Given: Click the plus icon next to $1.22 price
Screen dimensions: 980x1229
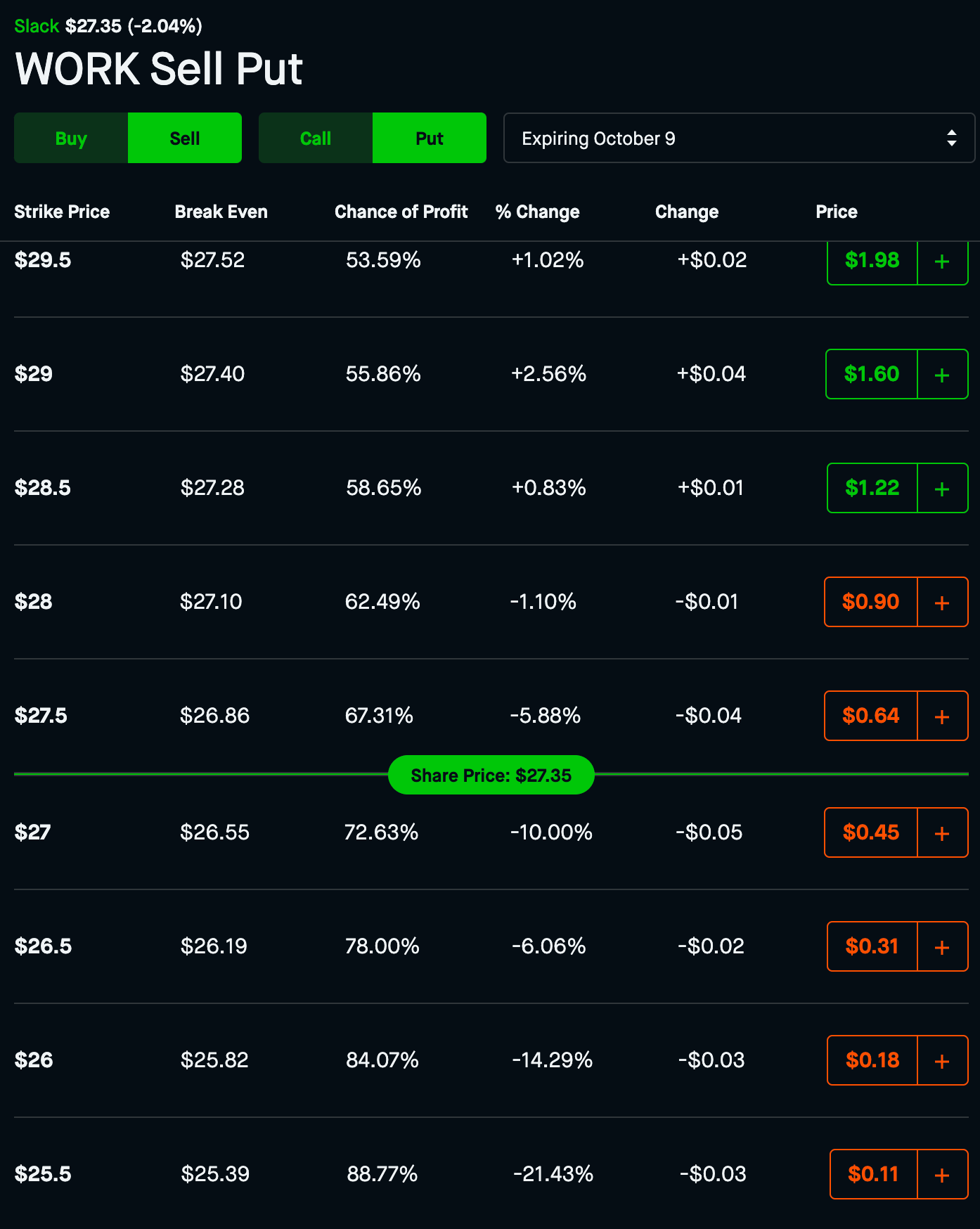Looking at the screenshot, I should coord(943,488).
